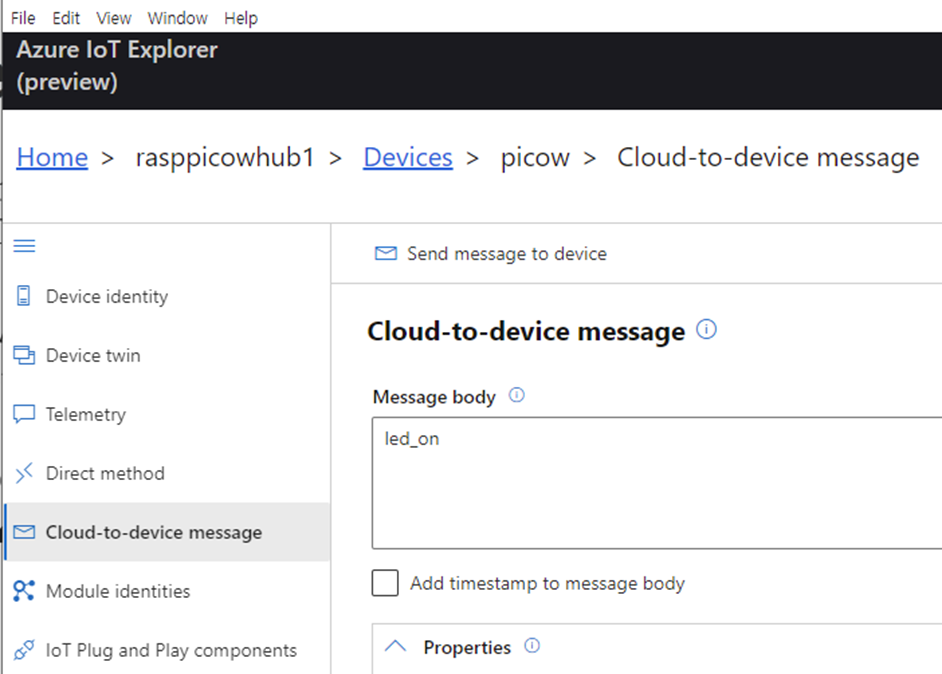Click the Device identity phone icon
The height and width of the screenshot is (674, 942).
pyautogui.click(x=24, y=296)
